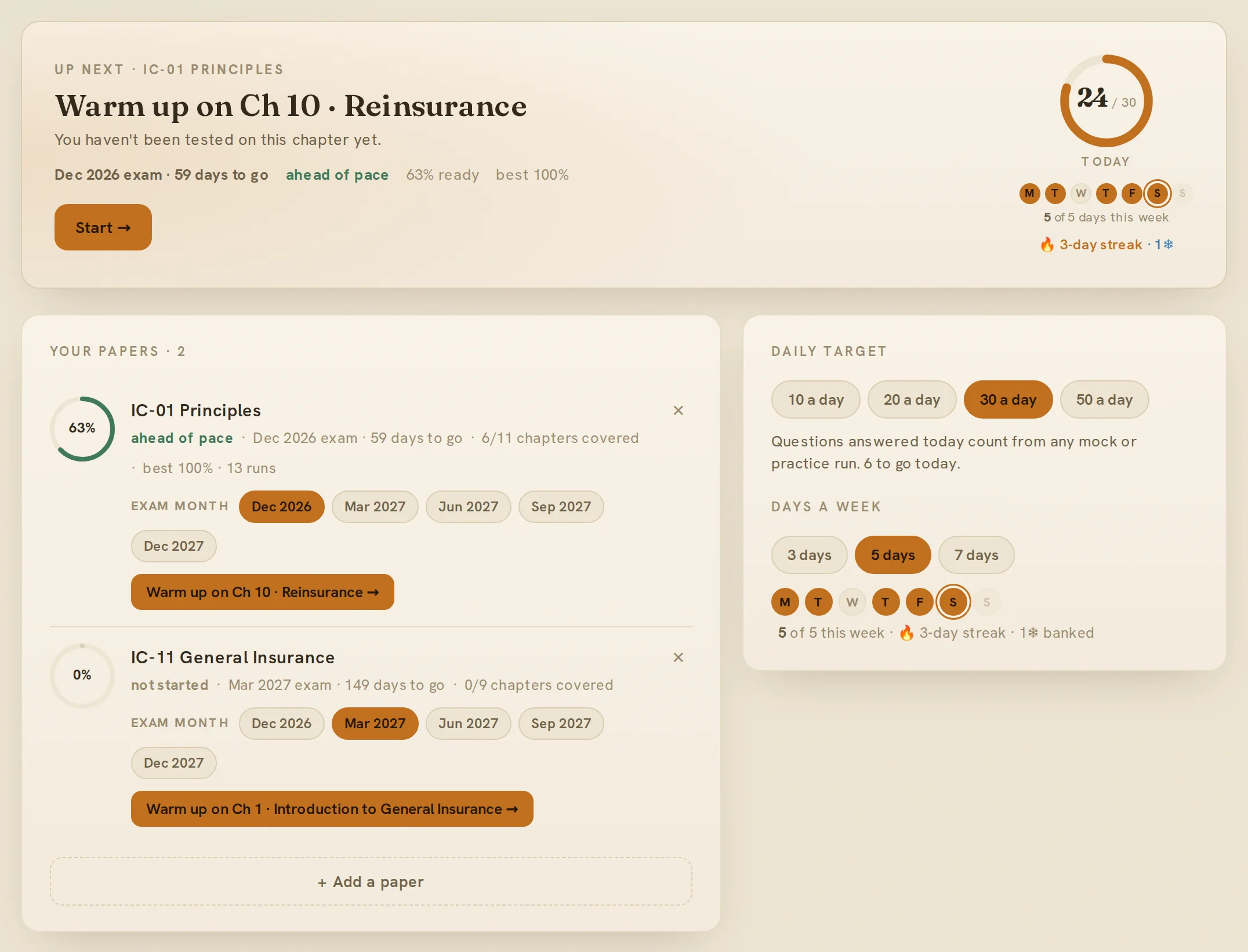The image size is (1248, 952).
Task: Remove the IC-11 General Insurance paper
Action: (x=678, y=657)
